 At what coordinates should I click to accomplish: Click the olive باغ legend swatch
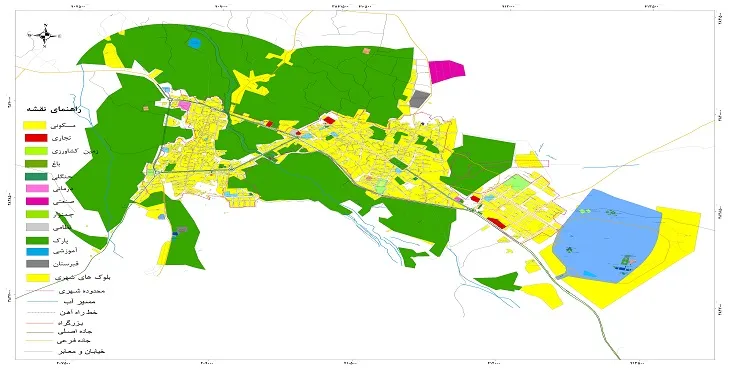tap(35, 163)
